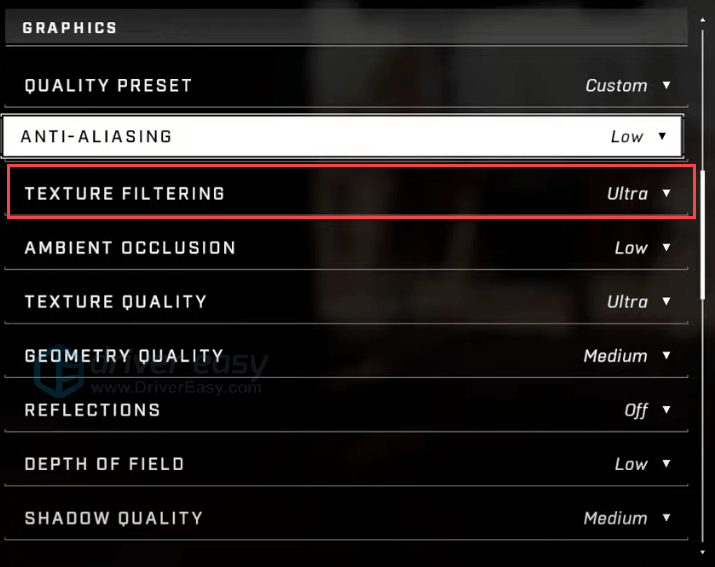Click the Shadow Quality arrow icon
The width and height of the screenshot is (715, 567).
pos(666,518)
